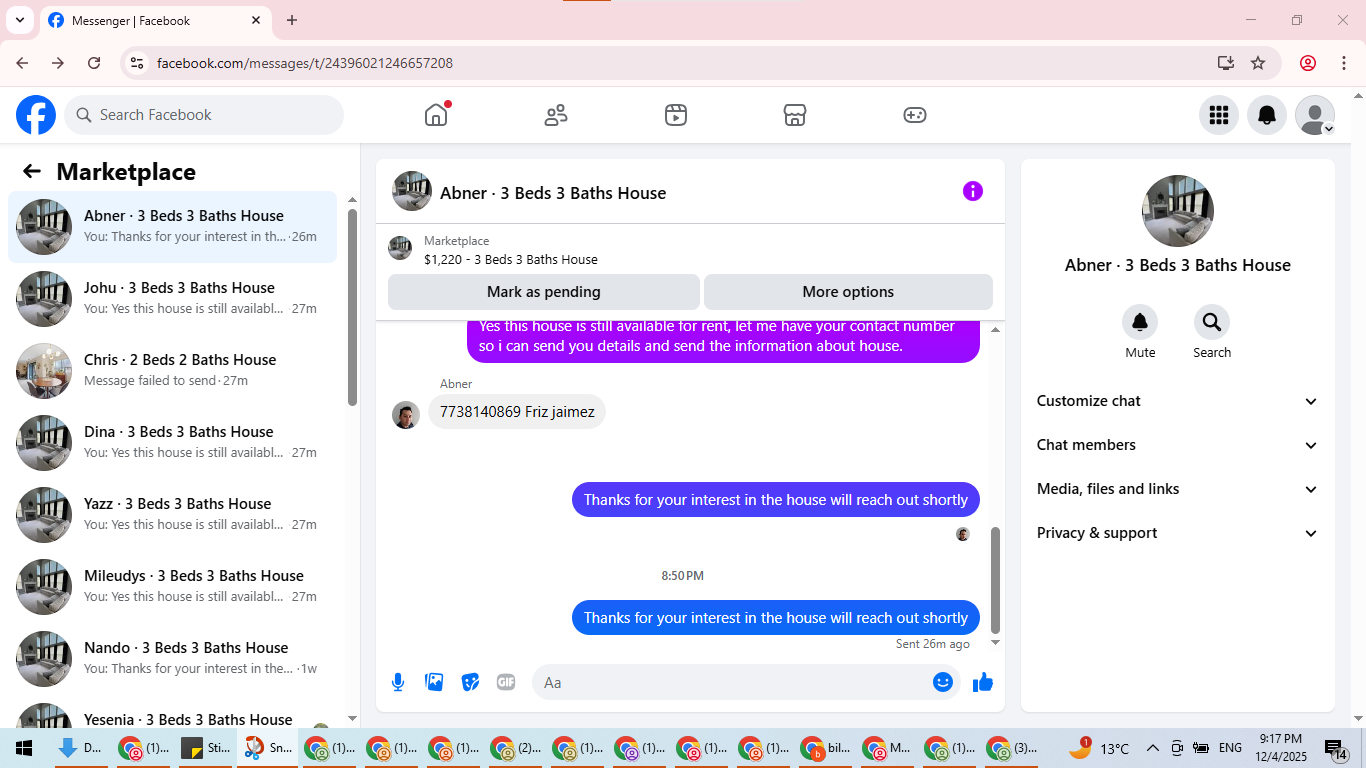1366x768 pixels.
Task: Open the account profile avatar menu
Action: (x=1315, y=115)
